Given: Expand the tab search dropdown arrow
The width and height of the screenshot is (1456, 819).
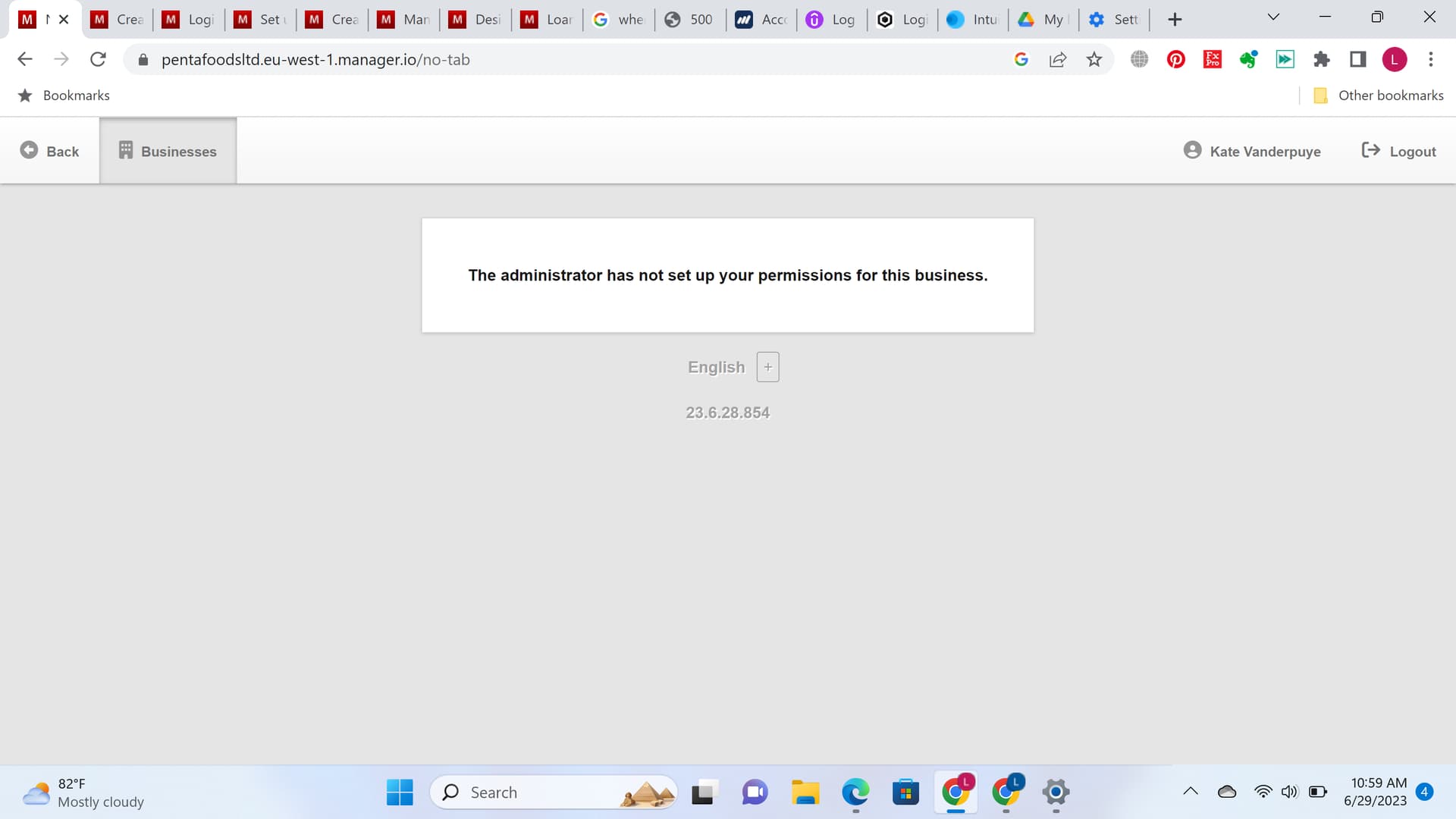Looking at the screenshot, I should point(1273,17).
